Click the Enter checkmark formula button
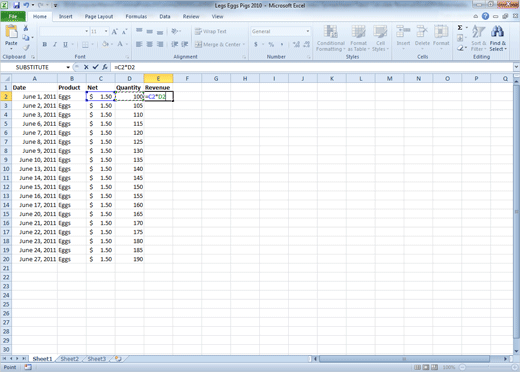520x372 pixels. pos(95,67)
